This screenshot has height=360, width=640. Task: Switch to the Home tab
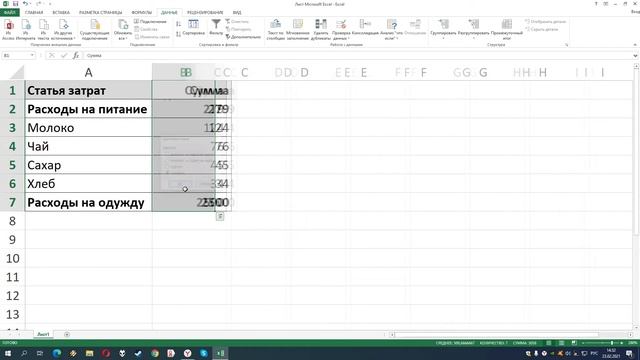[x=34, y=13]
